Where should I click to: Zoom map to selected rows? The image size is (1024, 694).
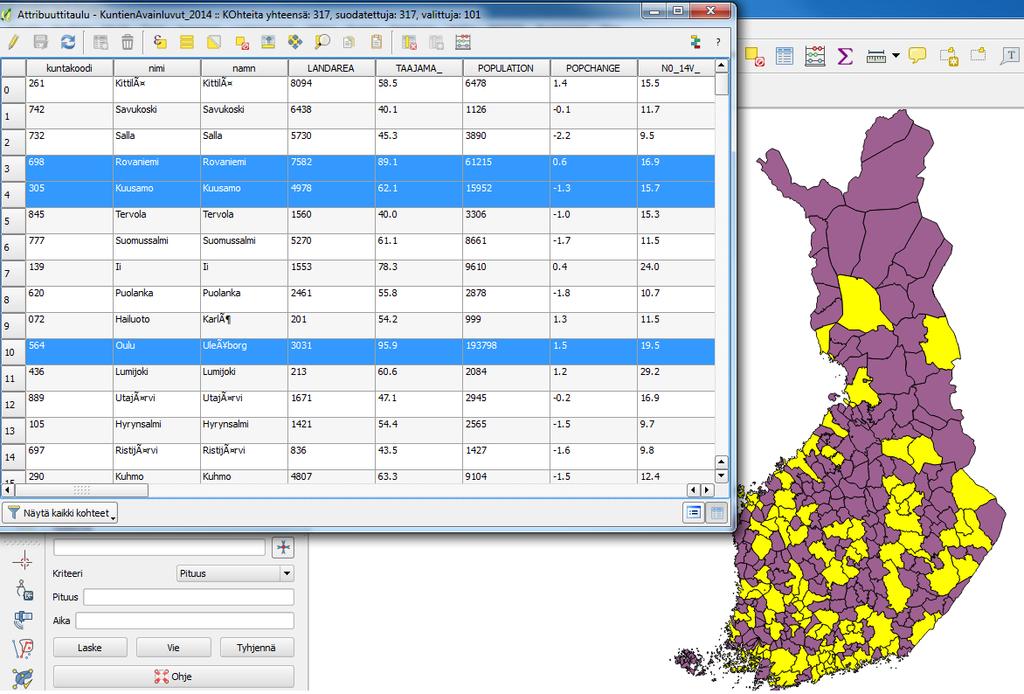point(322,42)
